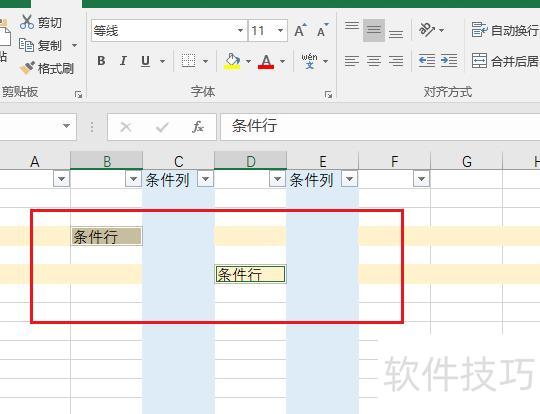Open column C 条件列 filter dropdown
This screenshot has width=540, height=414.
(x=206, y=179)
